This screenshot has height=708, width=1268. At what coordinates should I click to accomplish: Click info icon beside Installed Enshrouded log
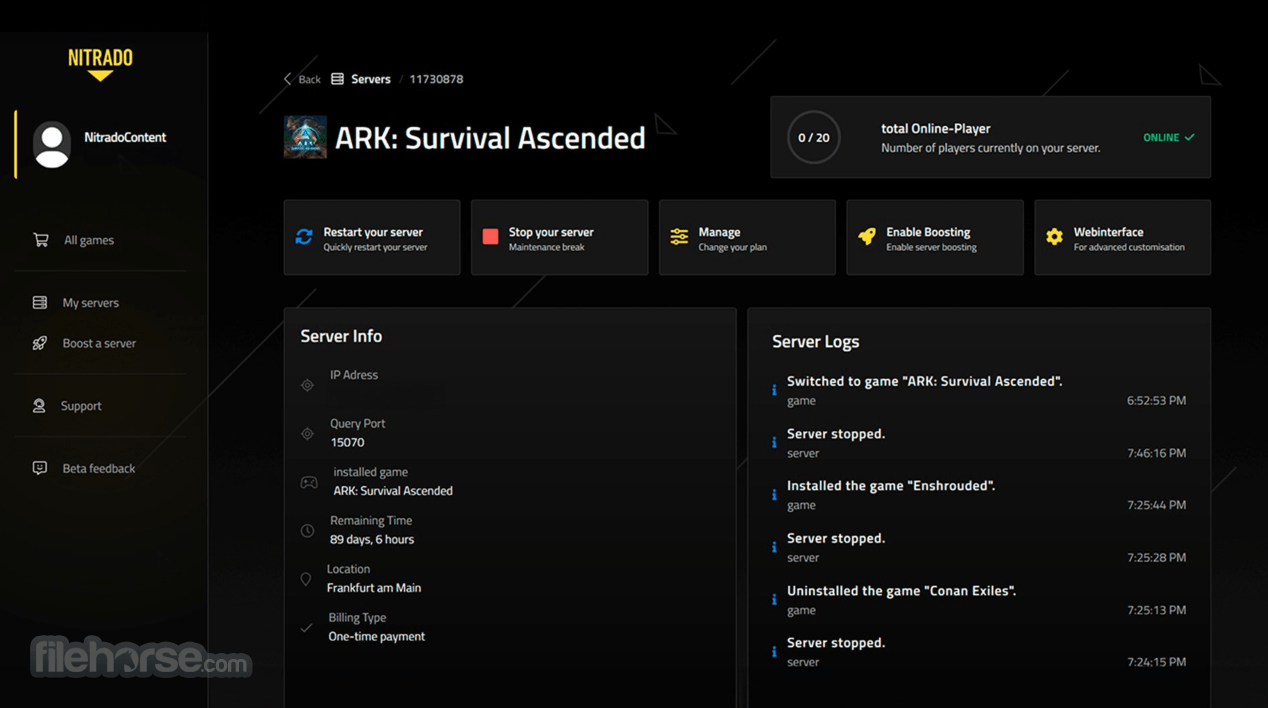[774, 495]
